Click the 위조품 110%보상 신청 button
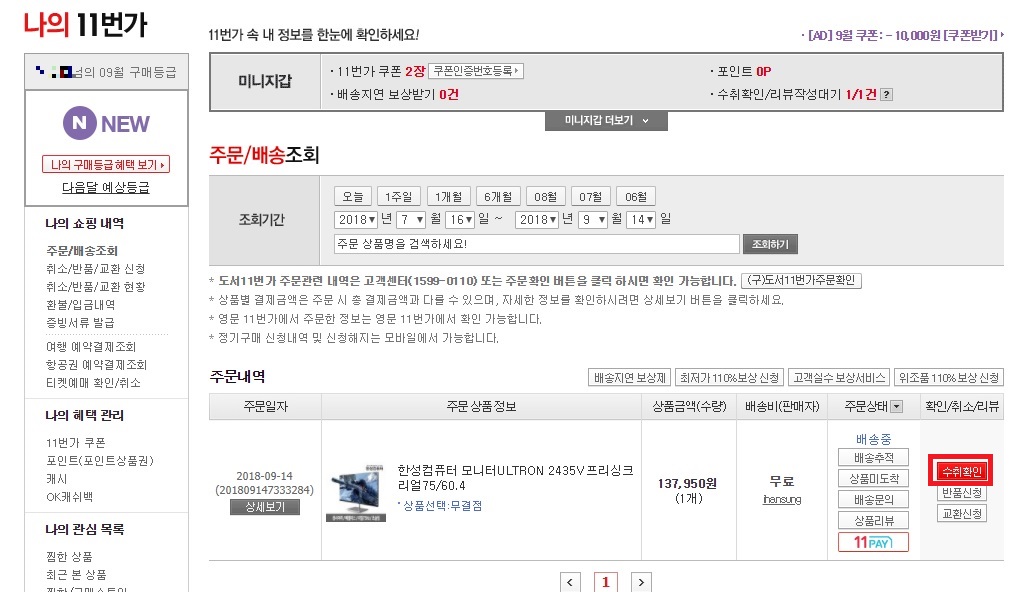Image resolution: width=1010 pixels, height=592 pixels. (x=949, y=377)
